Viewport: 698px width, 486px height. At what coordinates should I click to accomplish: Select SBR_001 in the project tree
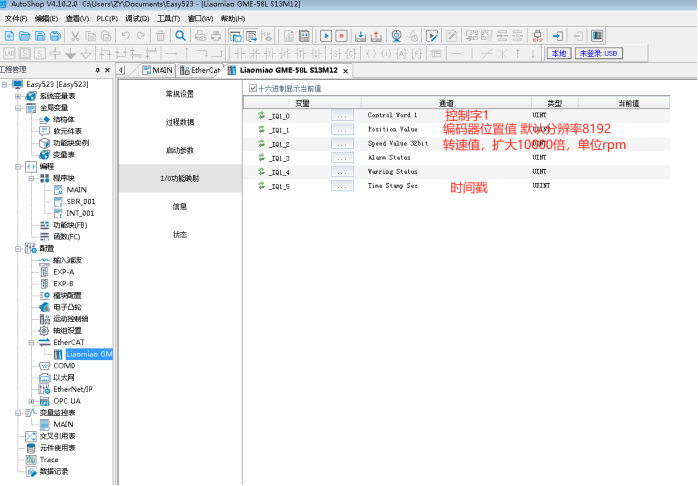pos(80,202)
